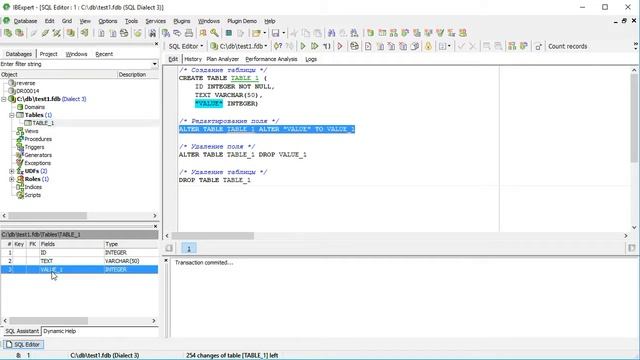Click the icon left of page tab 1
The image size is (640, 360).
169,248
